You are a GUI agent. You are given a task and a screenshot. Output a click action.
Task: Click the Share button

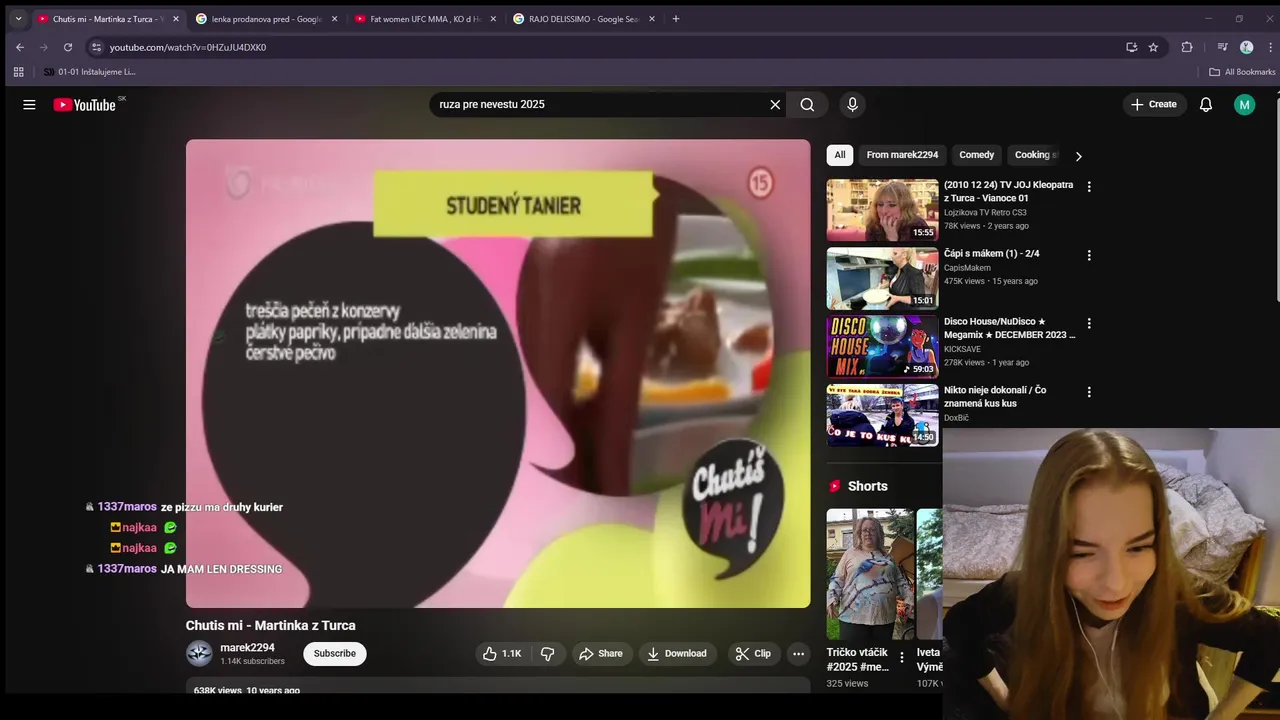601,653
